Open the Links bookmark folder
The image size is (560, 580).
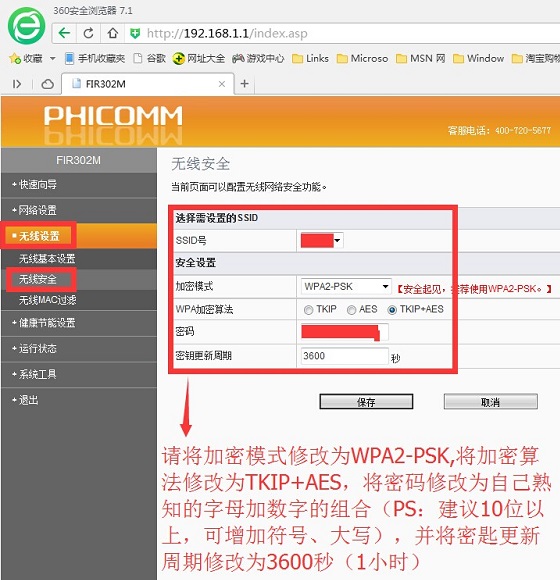tap(310, 58)
